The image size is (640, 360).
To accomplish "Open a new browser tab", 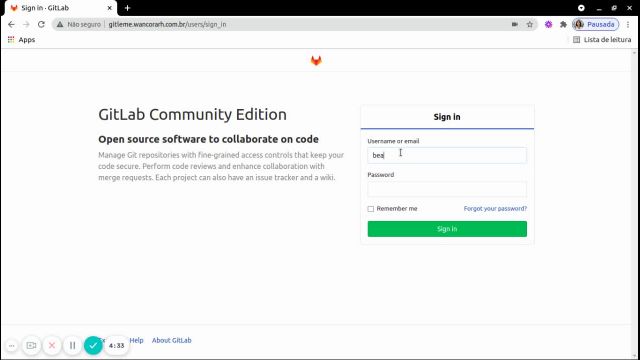I will tap(127, 8).
